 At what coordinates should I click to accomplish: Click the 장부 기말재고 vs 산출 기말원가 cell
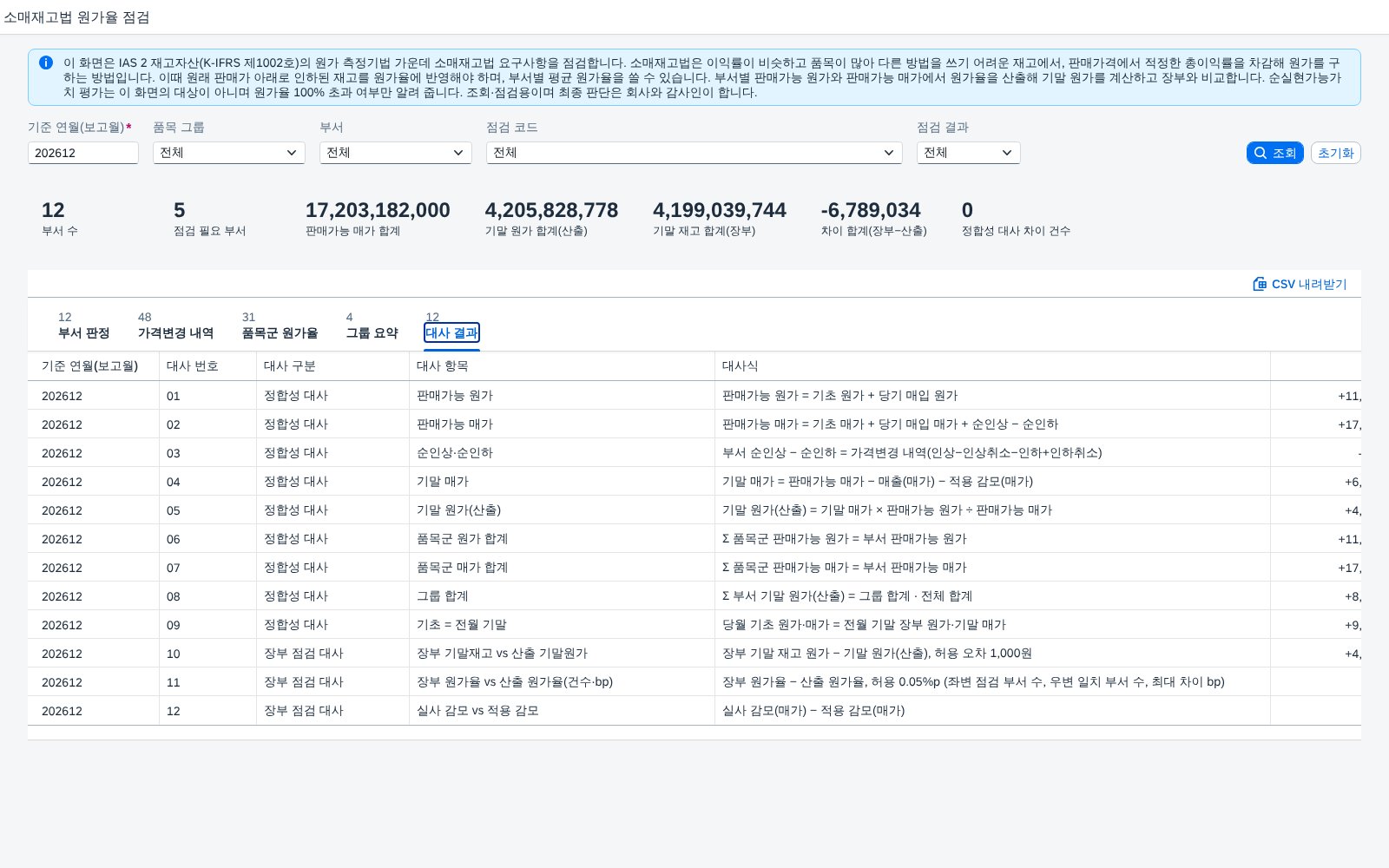coord(563,654)
